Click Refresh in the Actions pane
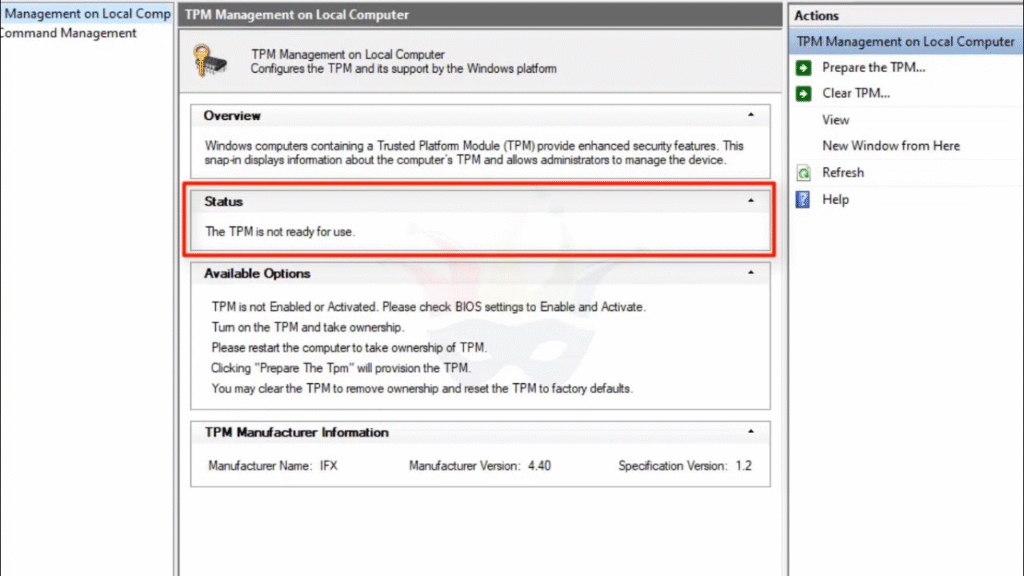 coord(842,172)
